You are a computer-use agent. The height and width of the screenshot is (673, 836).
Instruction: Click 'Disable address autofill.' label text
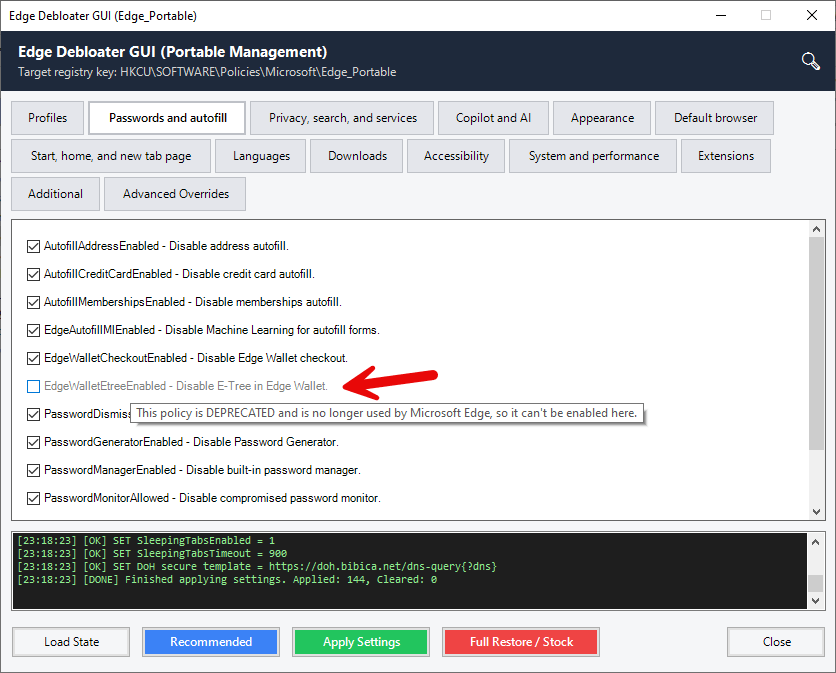coord(229,246)
